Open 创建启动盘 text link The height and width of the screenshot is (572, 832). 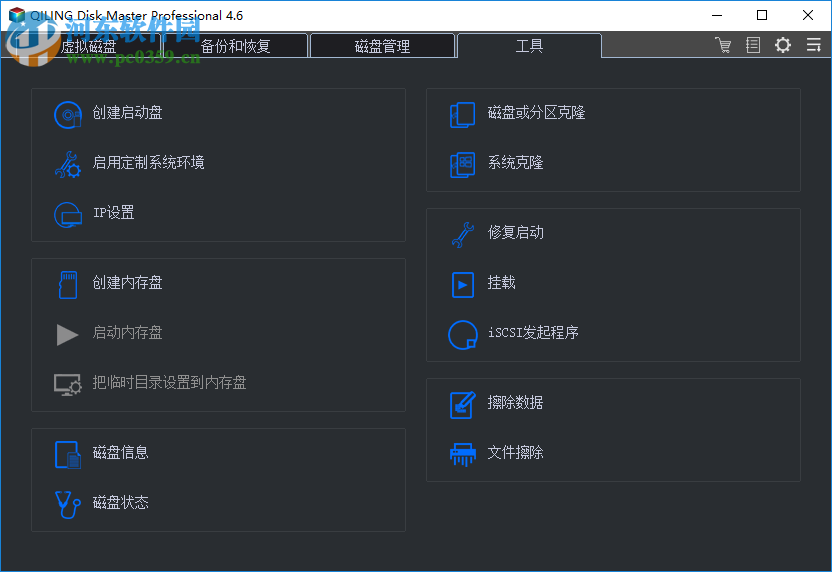127,112
